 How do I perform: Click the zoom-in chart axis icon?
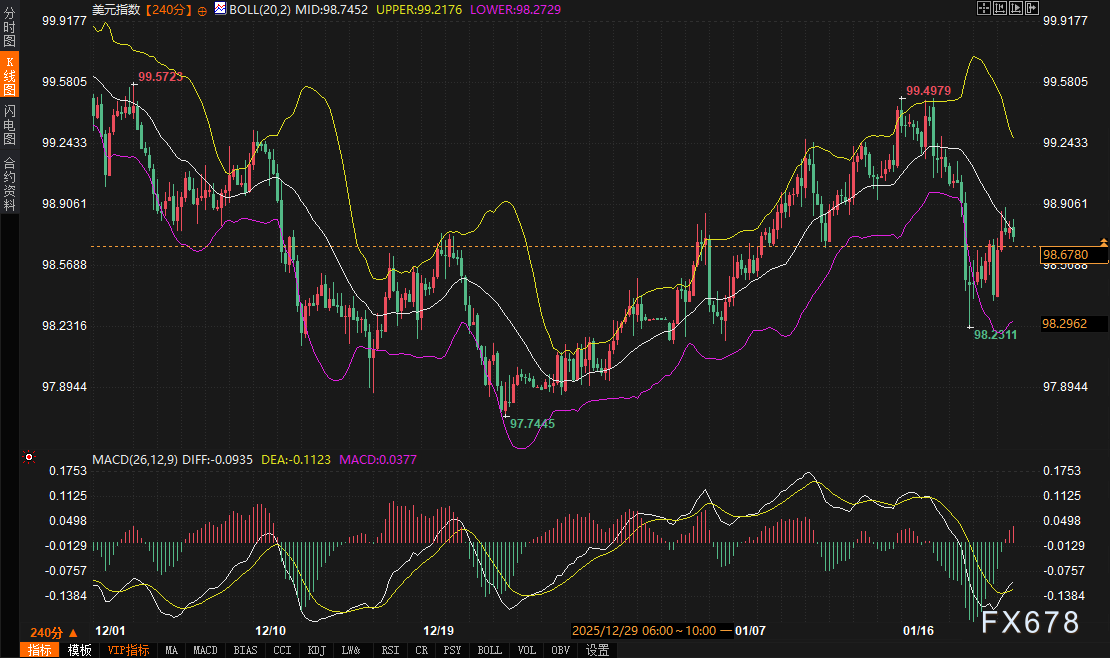pos(1000,8)
